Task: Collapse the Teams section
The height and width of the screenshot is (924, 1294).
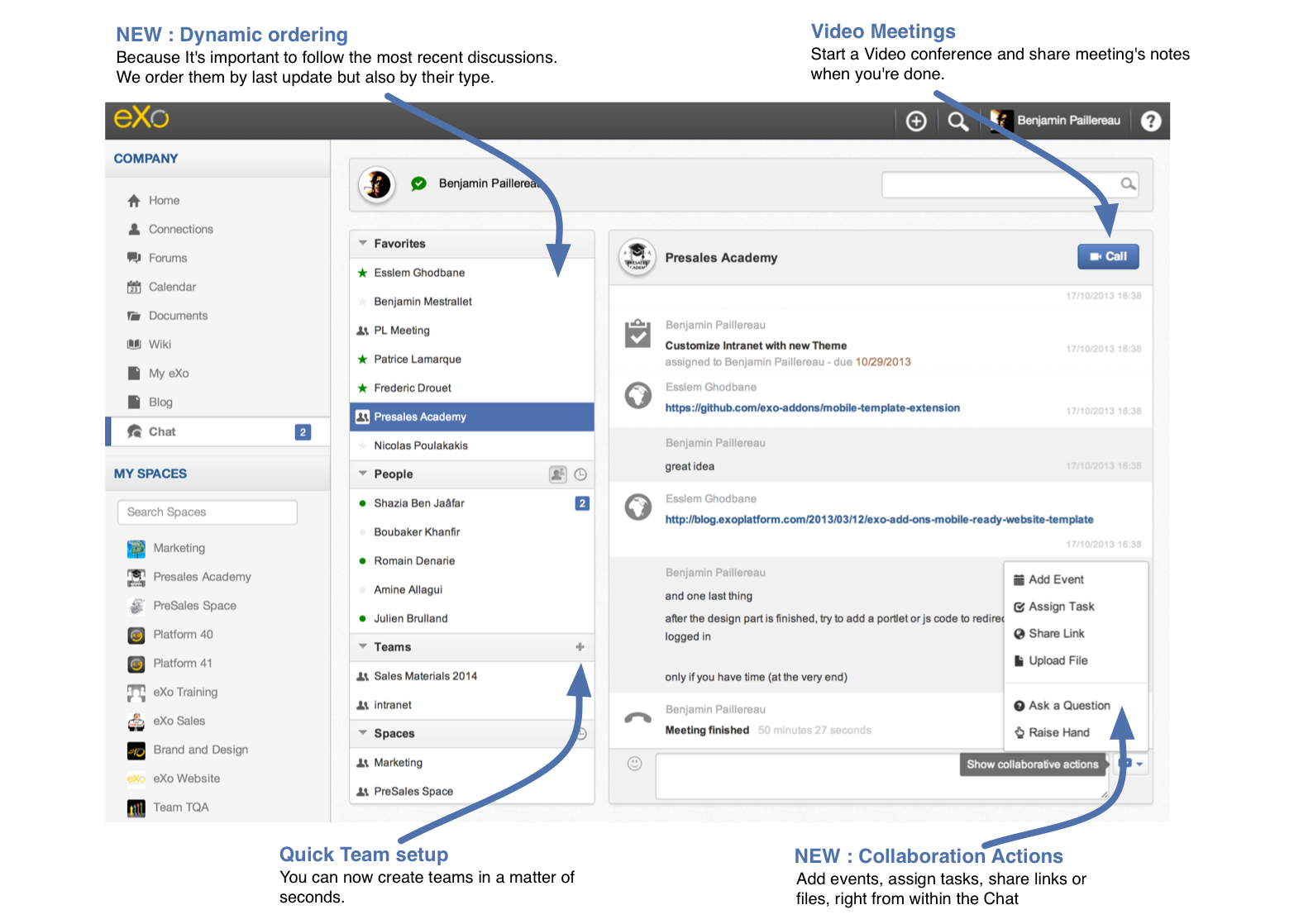Action: [x=363, y=647]
